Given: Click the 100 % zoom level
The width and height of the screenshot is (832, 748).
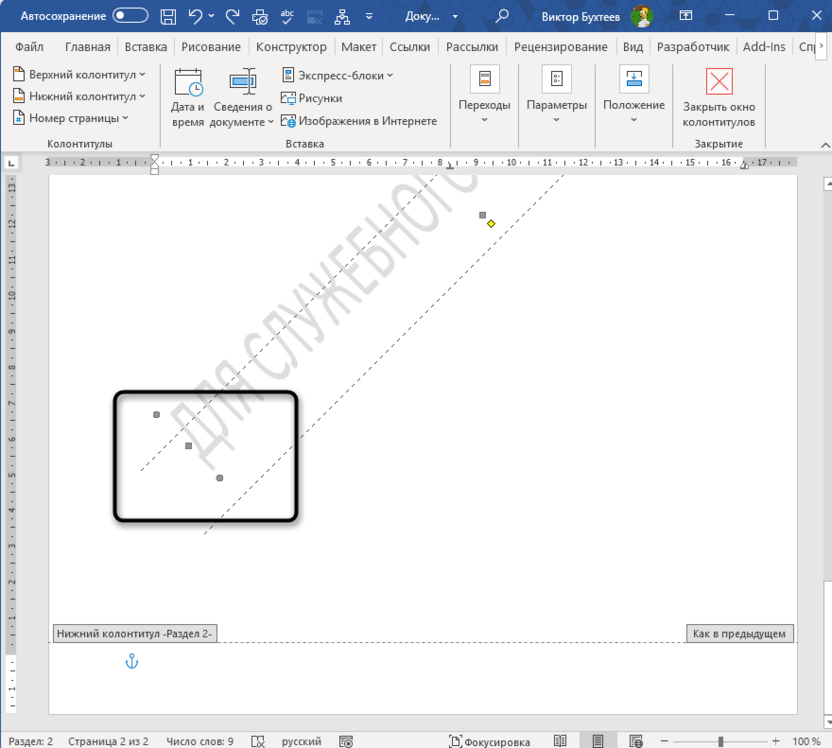Looking at the screenshot, I should (806, 741).
